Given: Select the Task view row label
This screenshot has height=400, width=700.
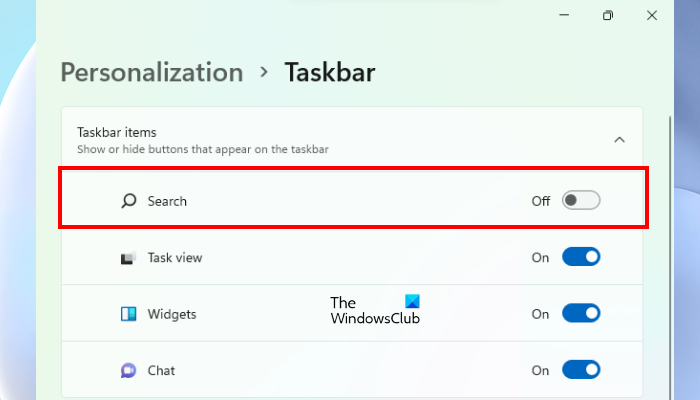Looking at the screenshot, I should tap(175, 258).
